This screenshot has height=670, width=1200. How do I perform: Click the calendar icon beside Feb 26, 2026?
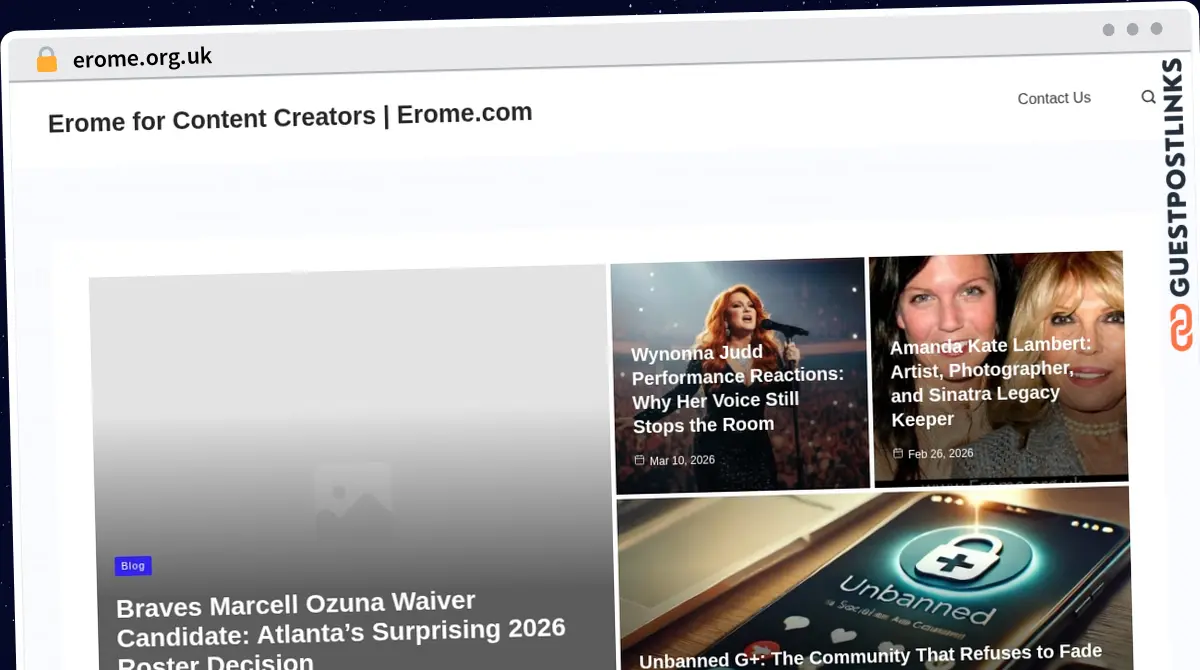(x=898, y=453)
